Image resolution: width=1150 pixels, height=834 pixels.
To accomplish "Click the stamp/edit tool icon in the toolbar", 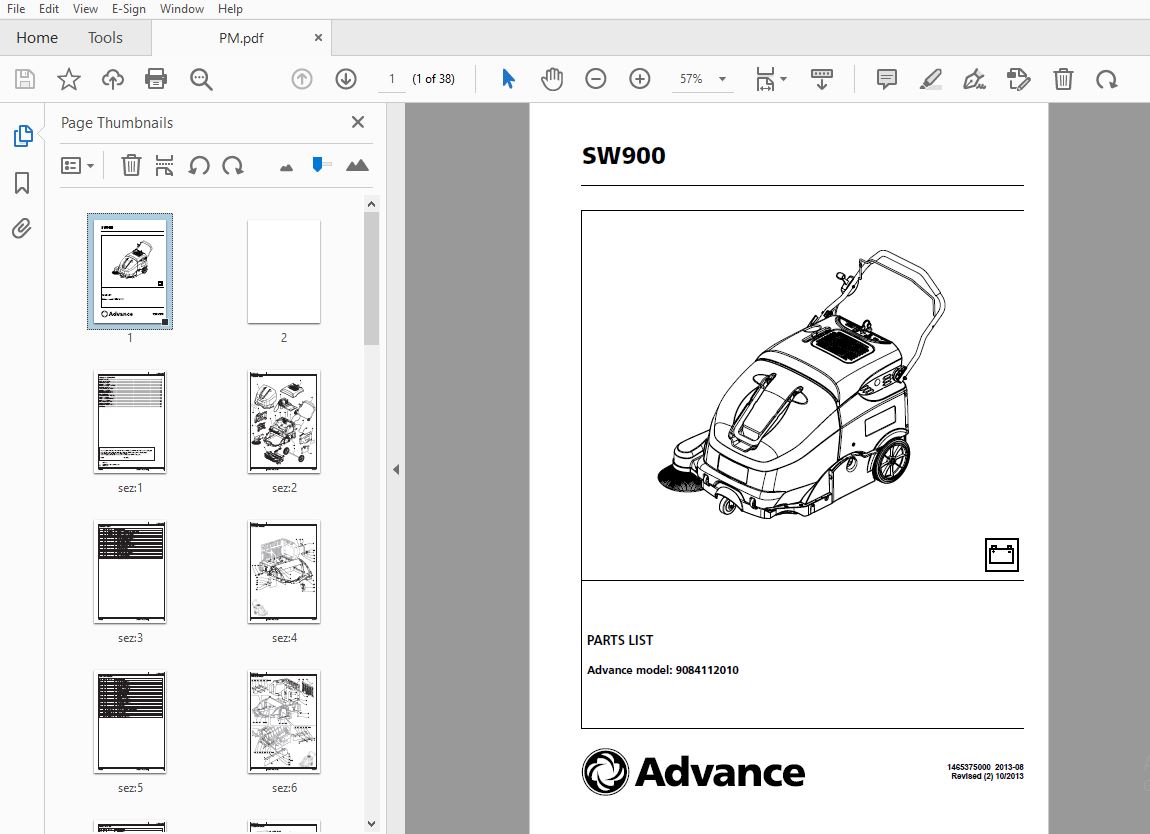I will click(x=1019, y=78).
